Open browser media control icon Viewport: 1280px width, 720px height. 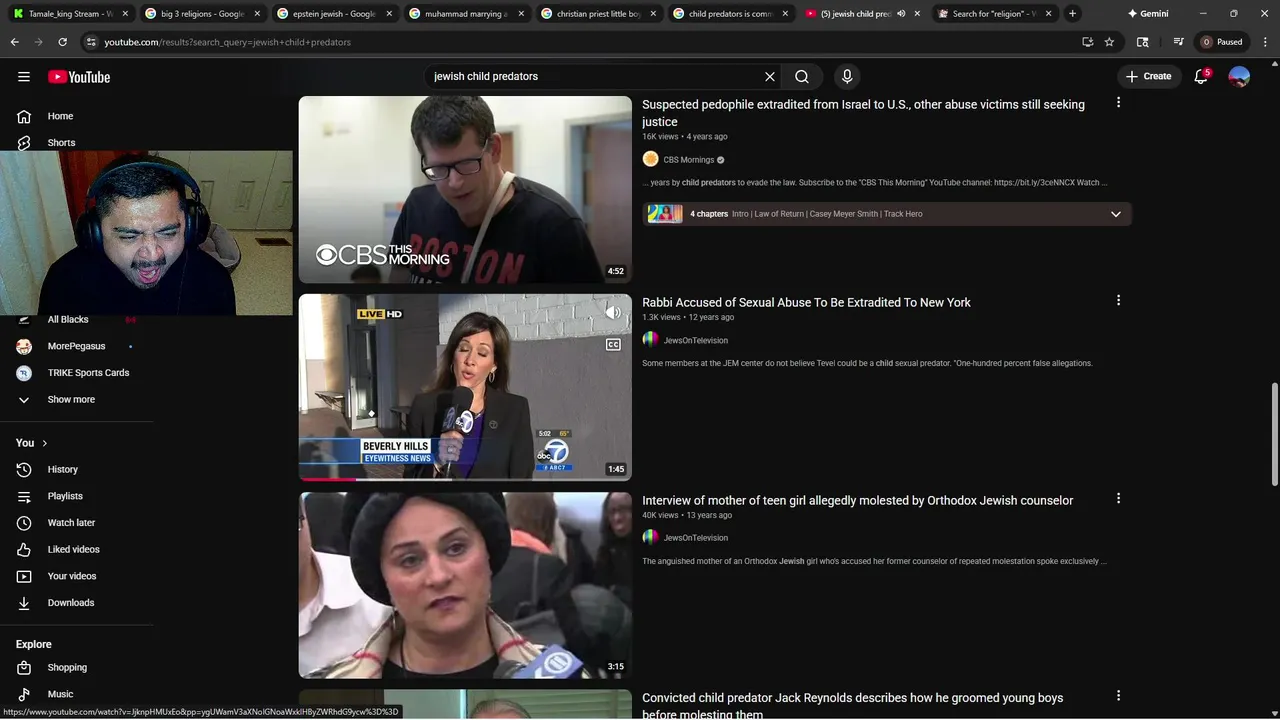click(x=1178, y=42)
